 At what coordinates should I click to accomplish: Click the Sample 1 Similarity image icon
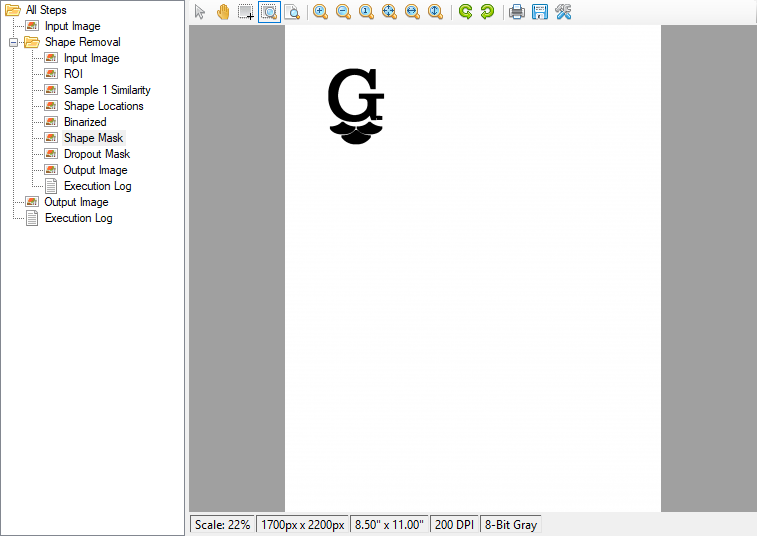pos(51,90)
